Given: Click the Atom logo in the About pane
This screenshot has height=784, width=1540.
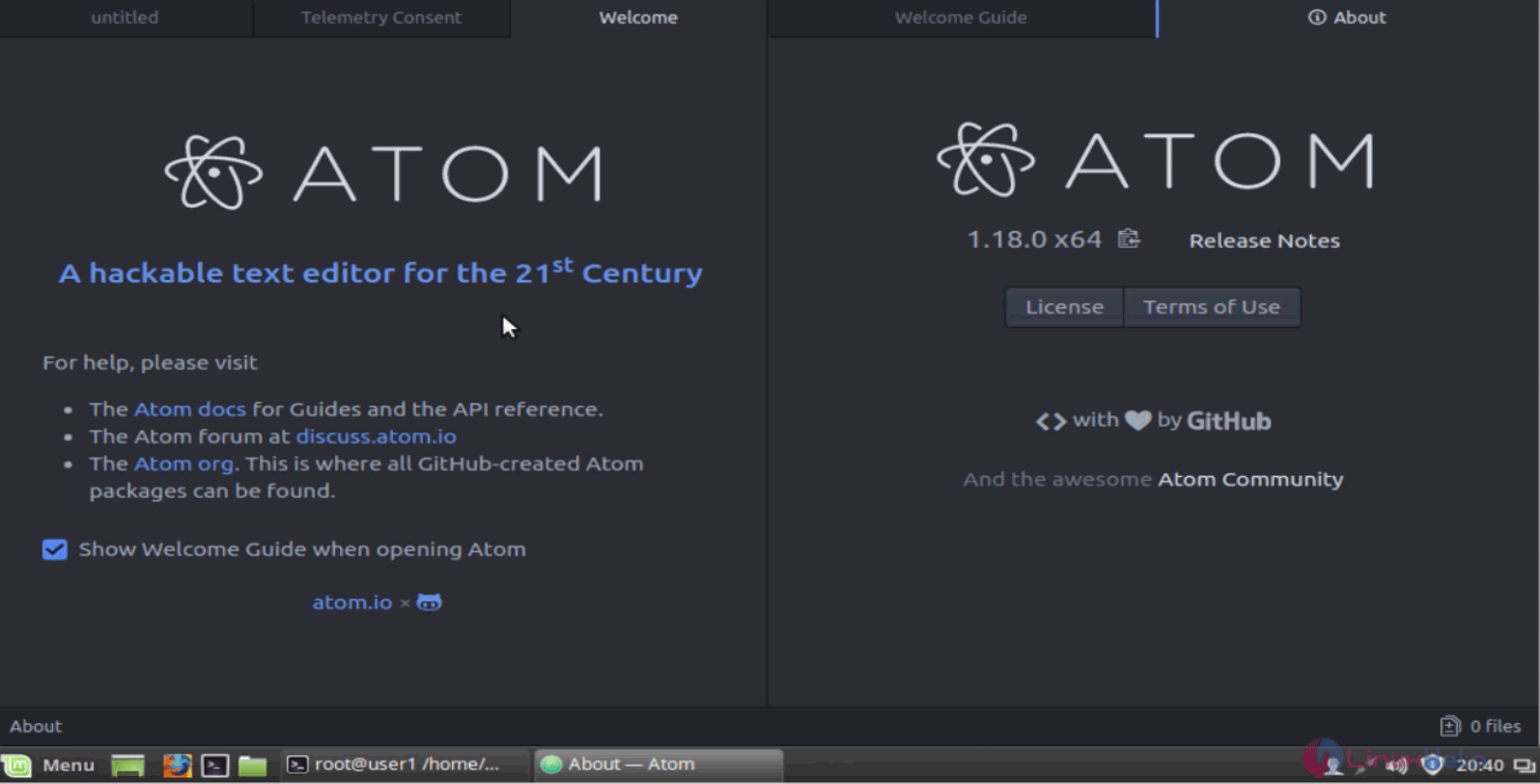Looking at the screenshot, I should [1156, 159].
